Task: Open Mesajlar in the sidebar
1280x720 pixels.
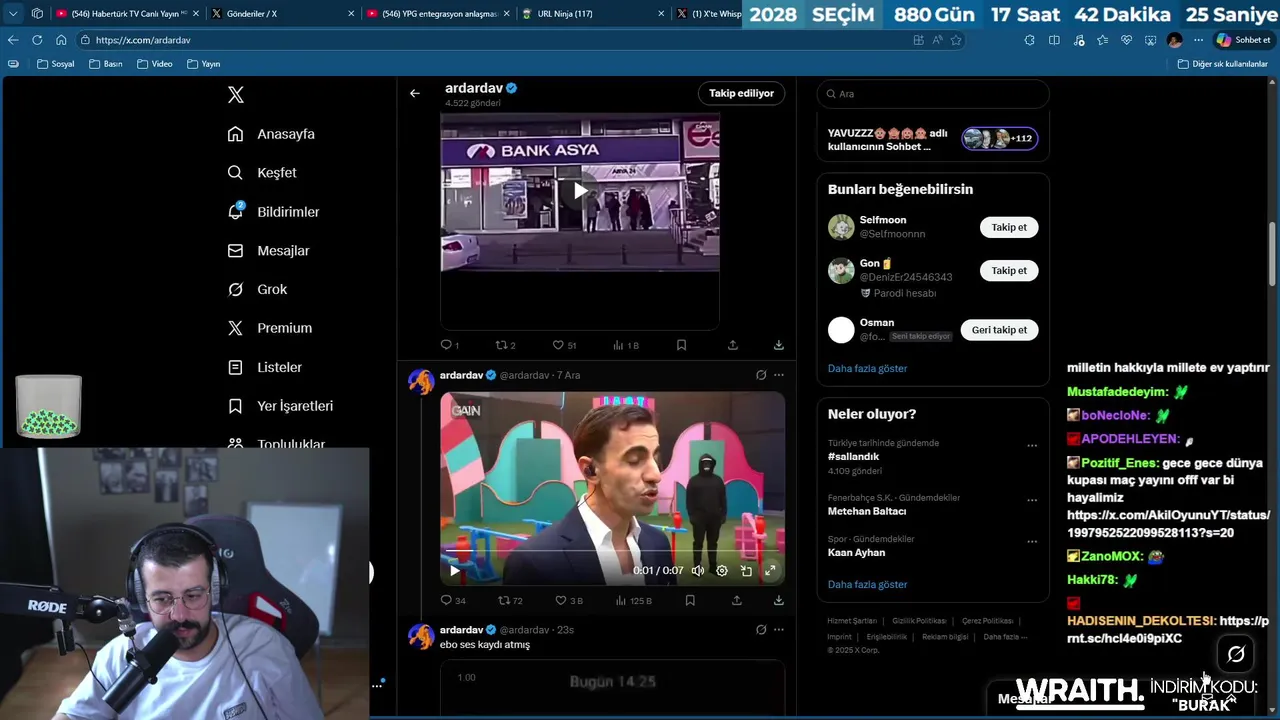Action: point(269,251)
